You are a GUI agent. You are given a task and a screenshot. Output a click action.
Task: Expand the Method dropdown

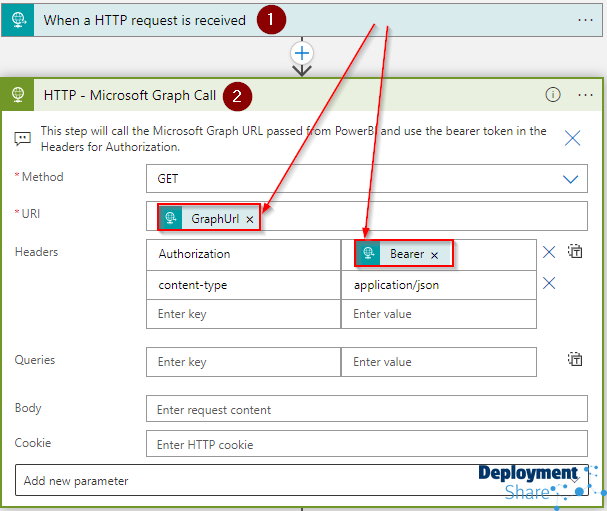(570, 180)
